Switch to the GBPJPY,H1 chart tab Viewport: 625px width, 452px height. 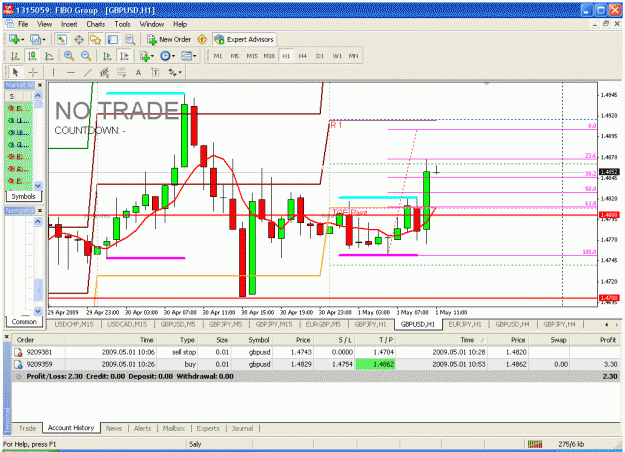(370, 324)
